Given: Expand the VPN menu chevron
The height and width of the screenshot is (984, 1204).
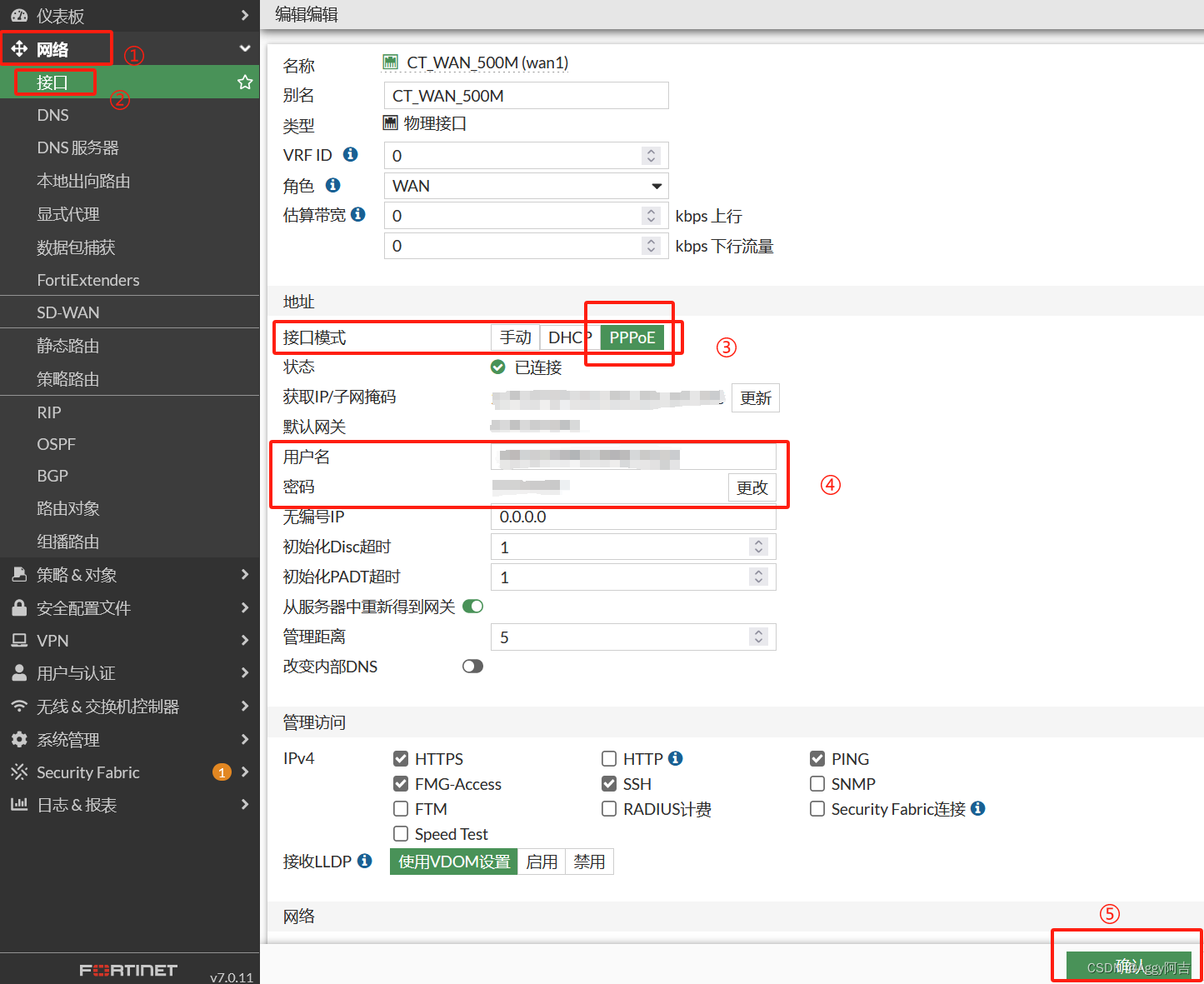Looking at the screenshot, I should click(x=245, y=640).
